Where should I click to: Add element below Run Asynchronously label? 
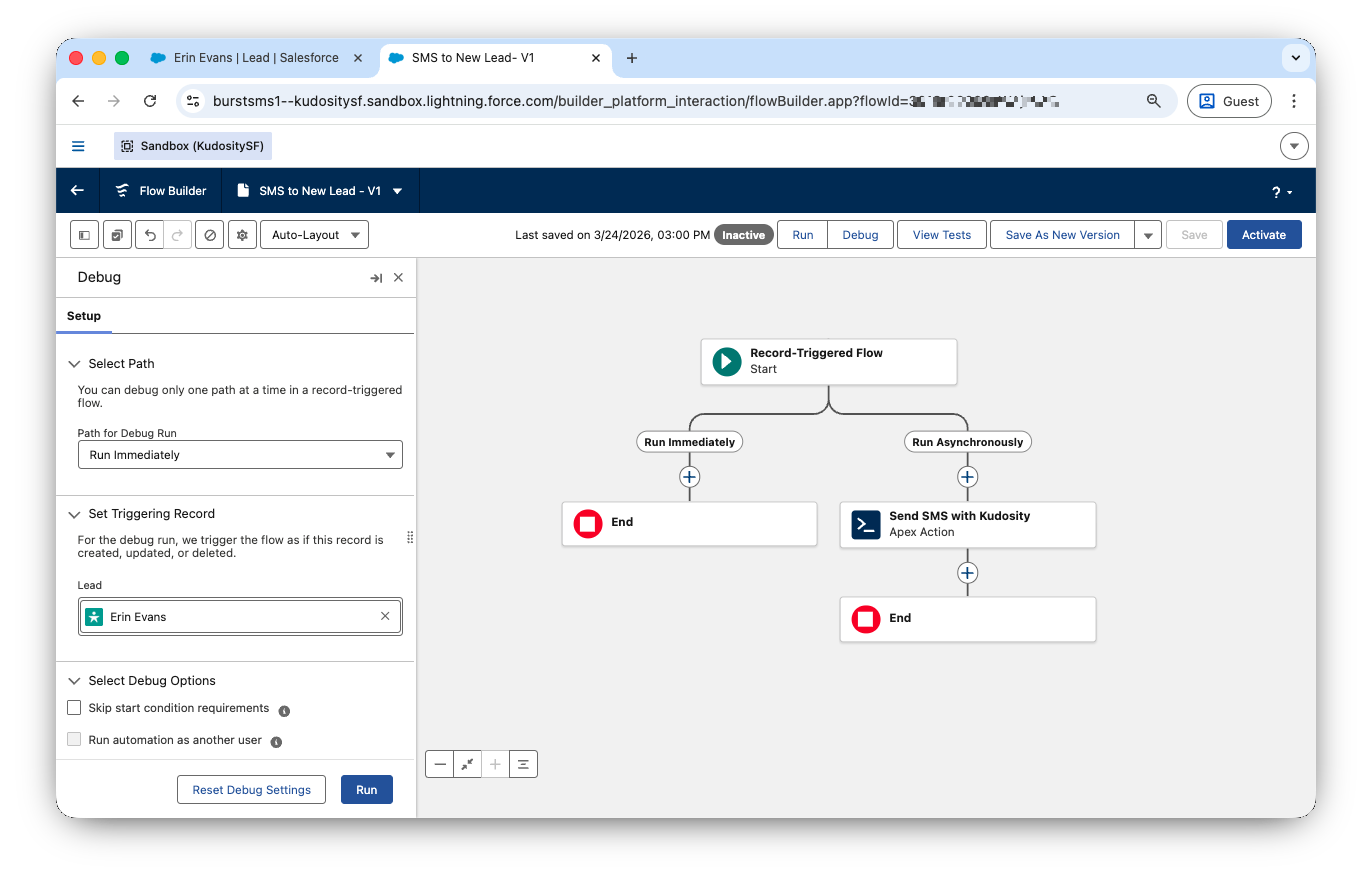(x=967, y=477)
